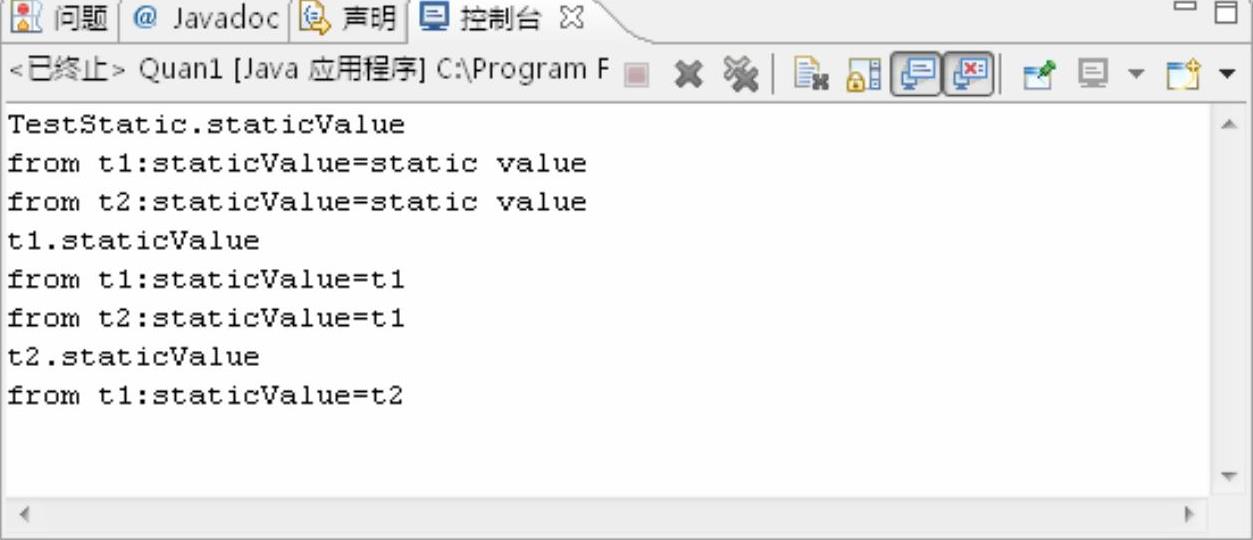Image resolution: width=1253 pixels, height=540 pixels.
Task: Maximize the console view panel
Action: tap(1225, 12)
